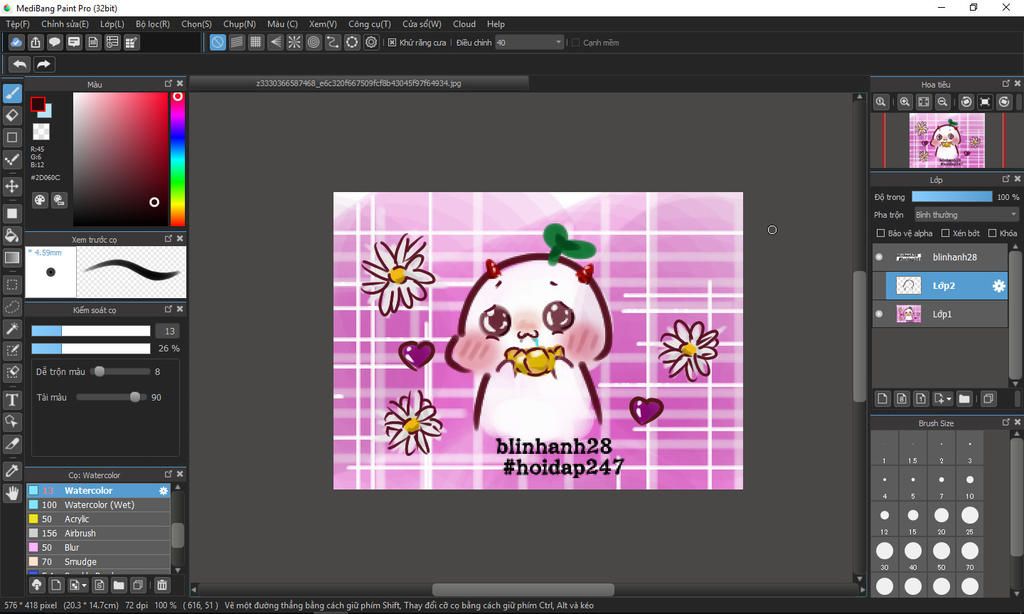Enable the concentric circle snap guide
1024x614 pixels.
coord(313,42)
